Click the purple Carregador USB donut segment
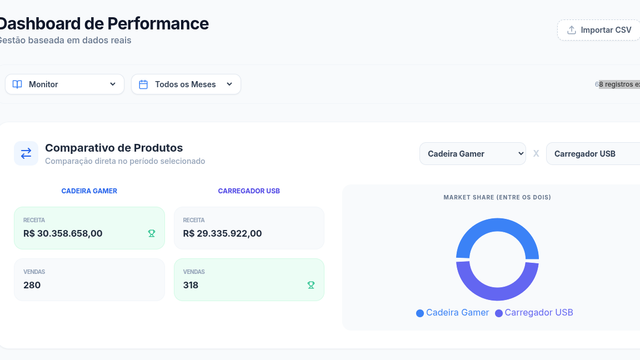This screenshot has width=640, height=360. click(498, 293)
